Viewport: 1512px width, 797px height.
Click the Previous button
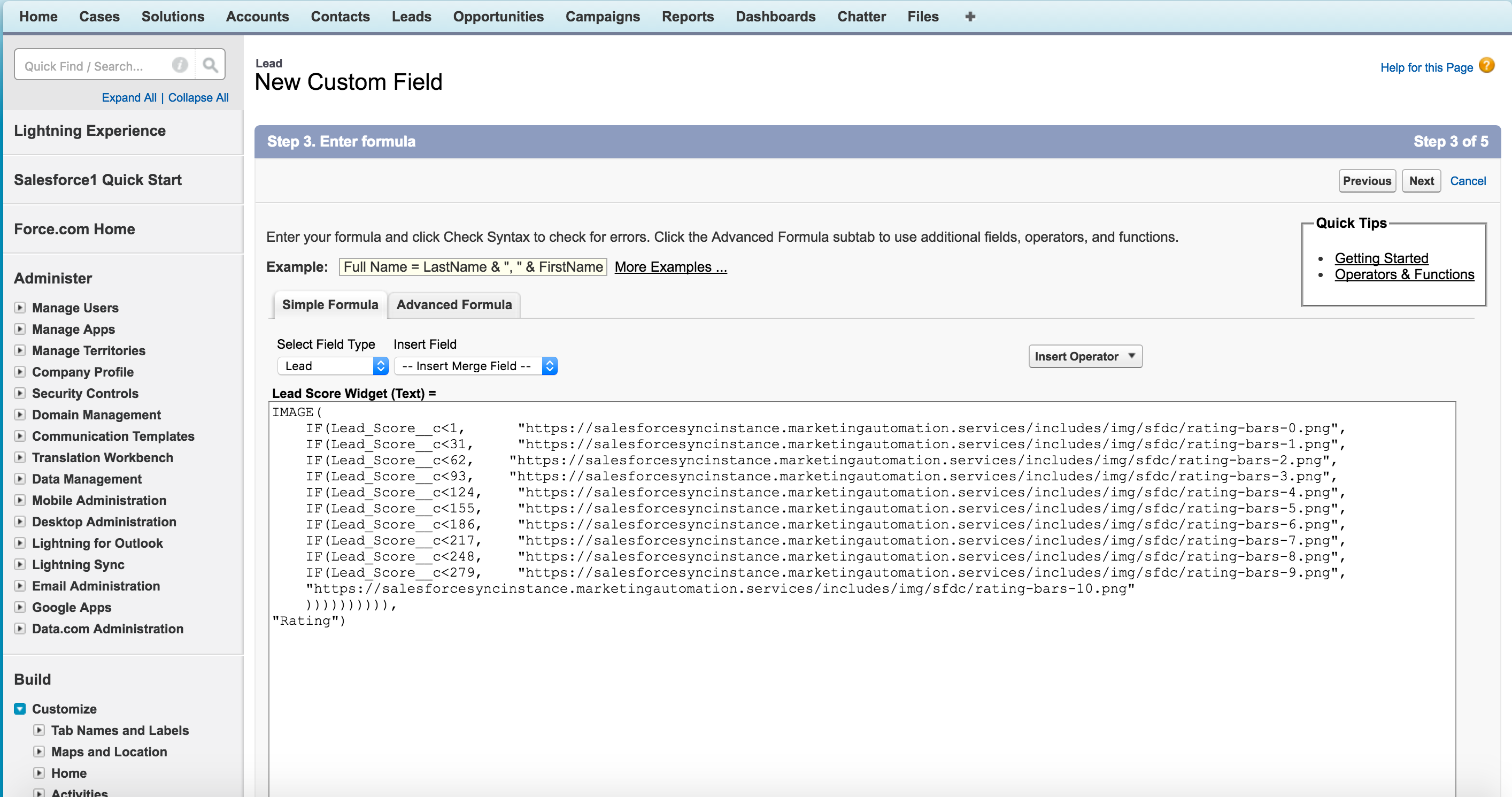pos(1367,181)
